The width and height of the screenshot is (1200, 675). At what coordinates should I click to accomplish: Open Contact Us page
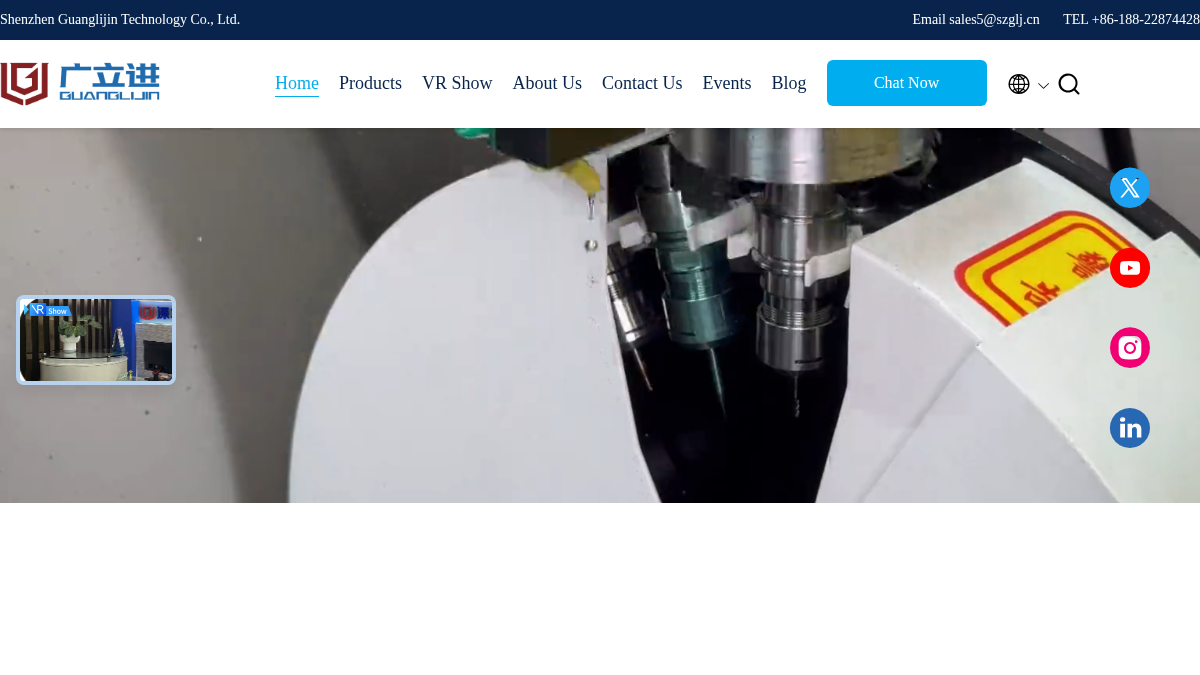click(x=642, y=84)
